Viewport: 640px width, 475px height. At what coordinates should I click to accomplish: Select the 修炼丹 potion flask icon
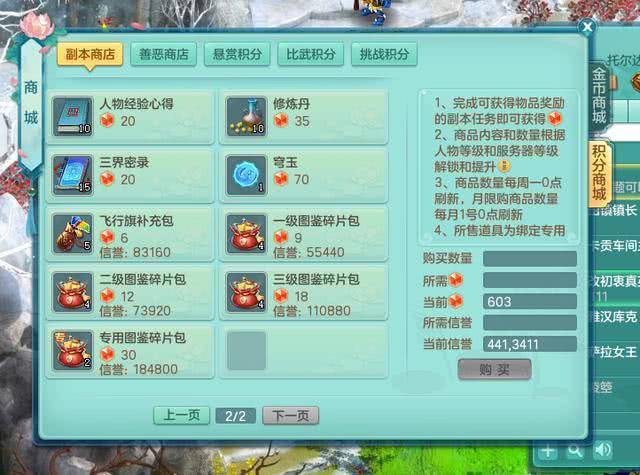[246, 117]
